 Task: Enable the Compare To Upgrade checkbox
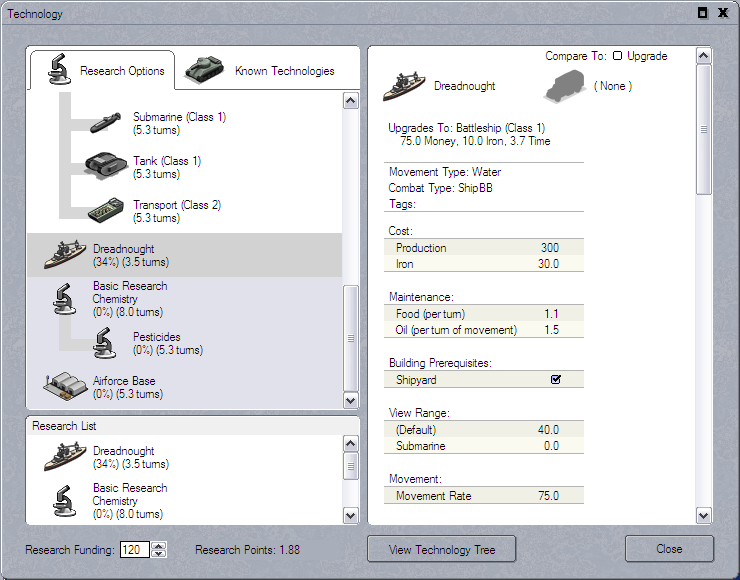point(618,56)
